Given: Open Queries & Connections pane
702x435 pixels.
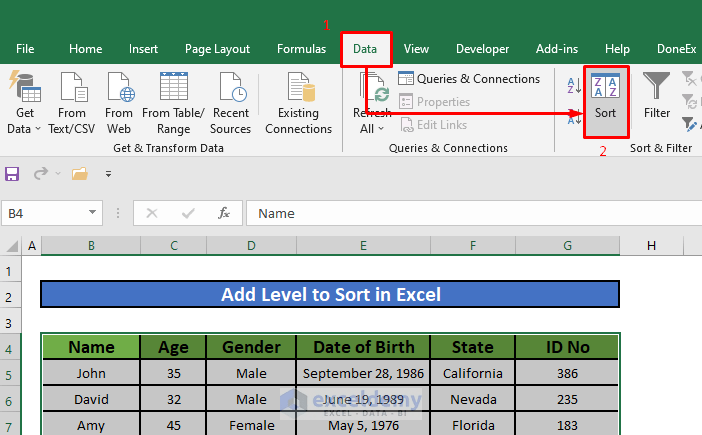Looking at the screenshot, I should 469,79.
